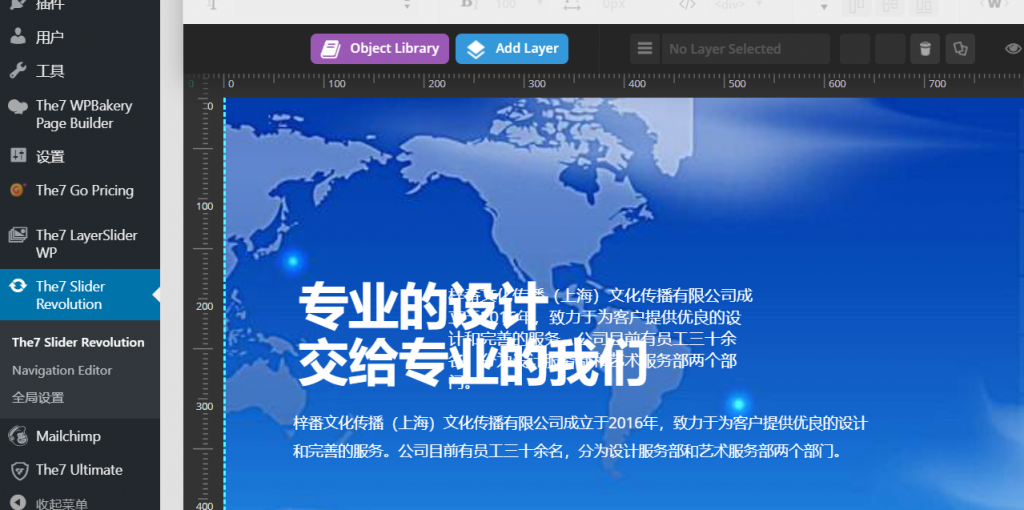Screen dimensions: 1024x510
Task: Open the Navigation Editor link
Action: [62, 370]
